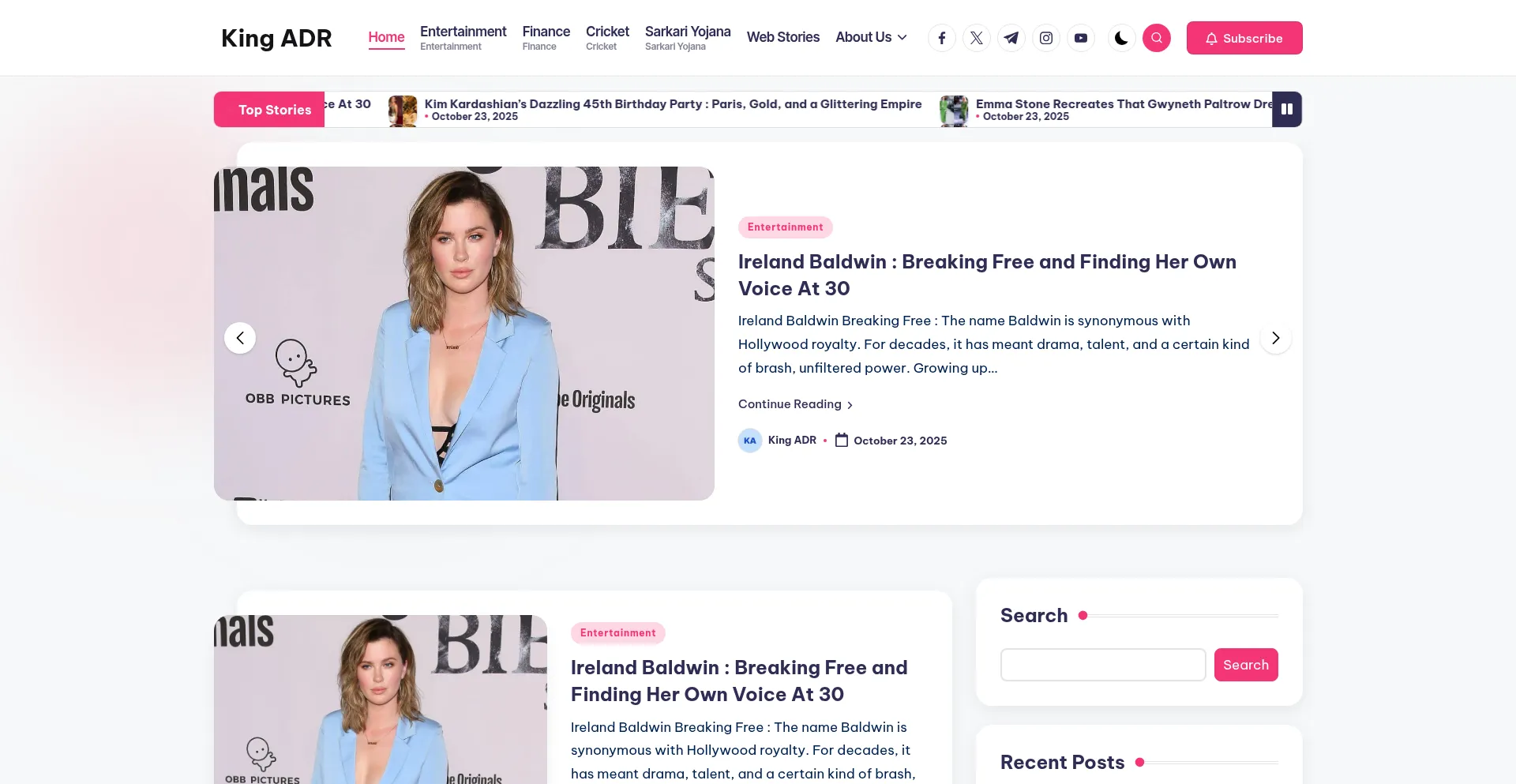Click the Entertainment tag in featured slide
Screen dimensions: 1516x784
[786, 227]
